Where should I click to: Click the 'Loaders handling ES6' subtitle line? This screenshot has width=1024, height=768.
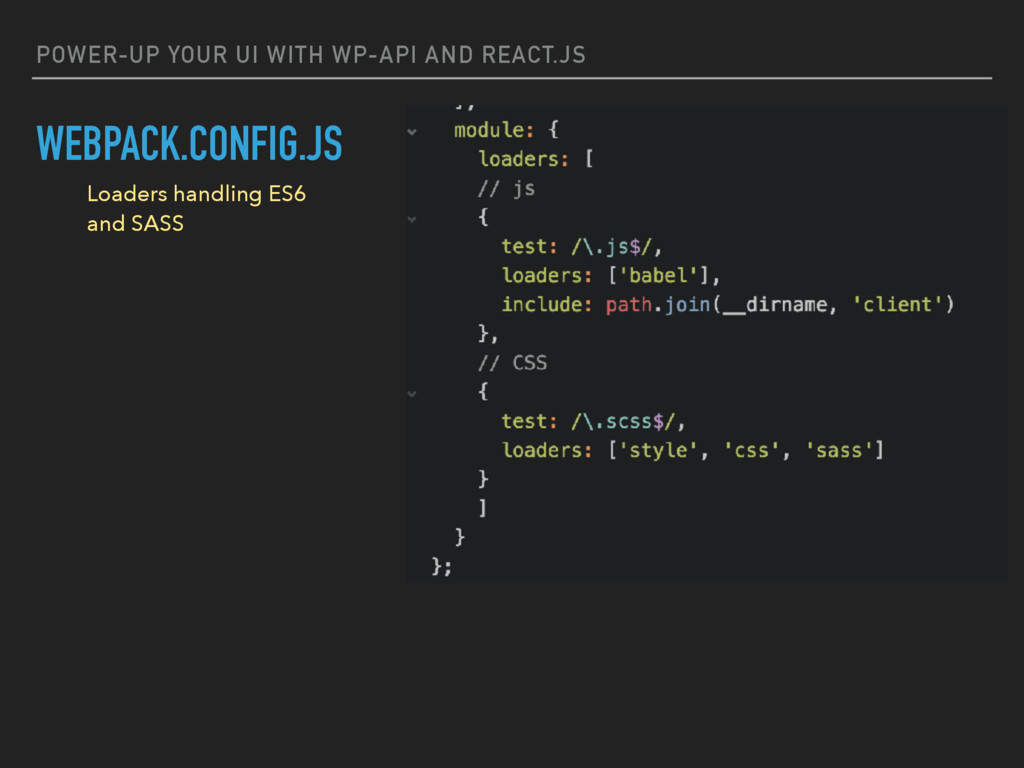(x=196, y=194)
